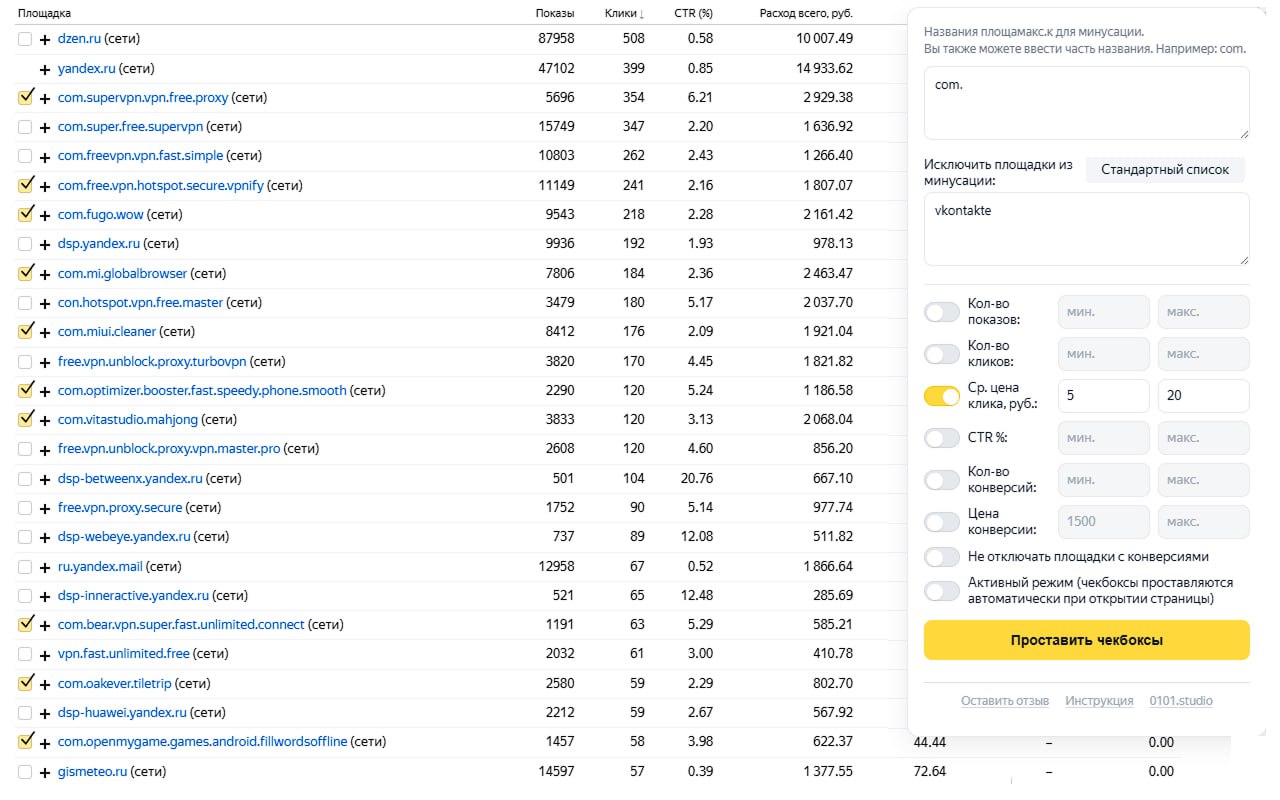Click the 20.76 CTR value
The image size is (1280, 800).
click(696, 479)
